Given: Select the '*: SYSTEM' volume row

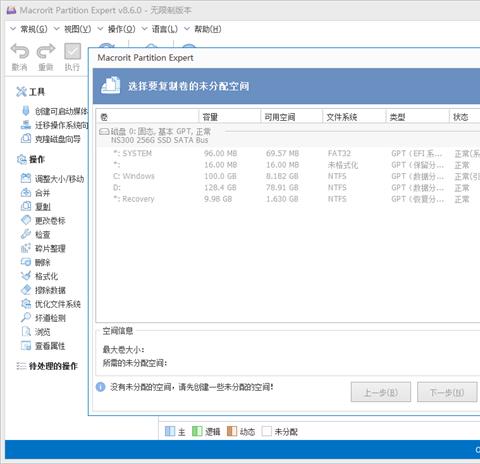Looking at the screenshot, I should (x=288, y=153).
